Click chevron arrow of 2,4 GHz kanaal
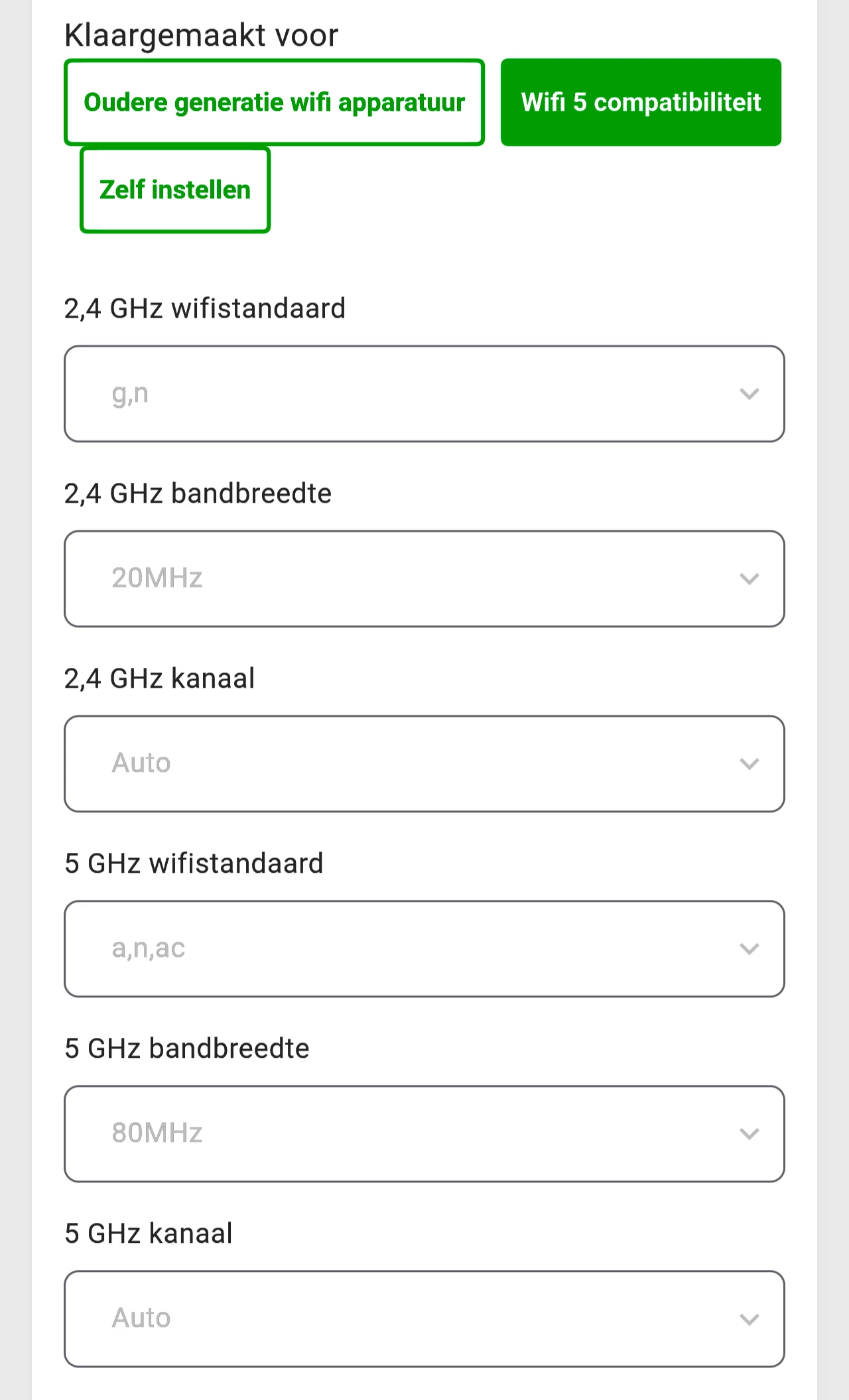 (749, 764)
